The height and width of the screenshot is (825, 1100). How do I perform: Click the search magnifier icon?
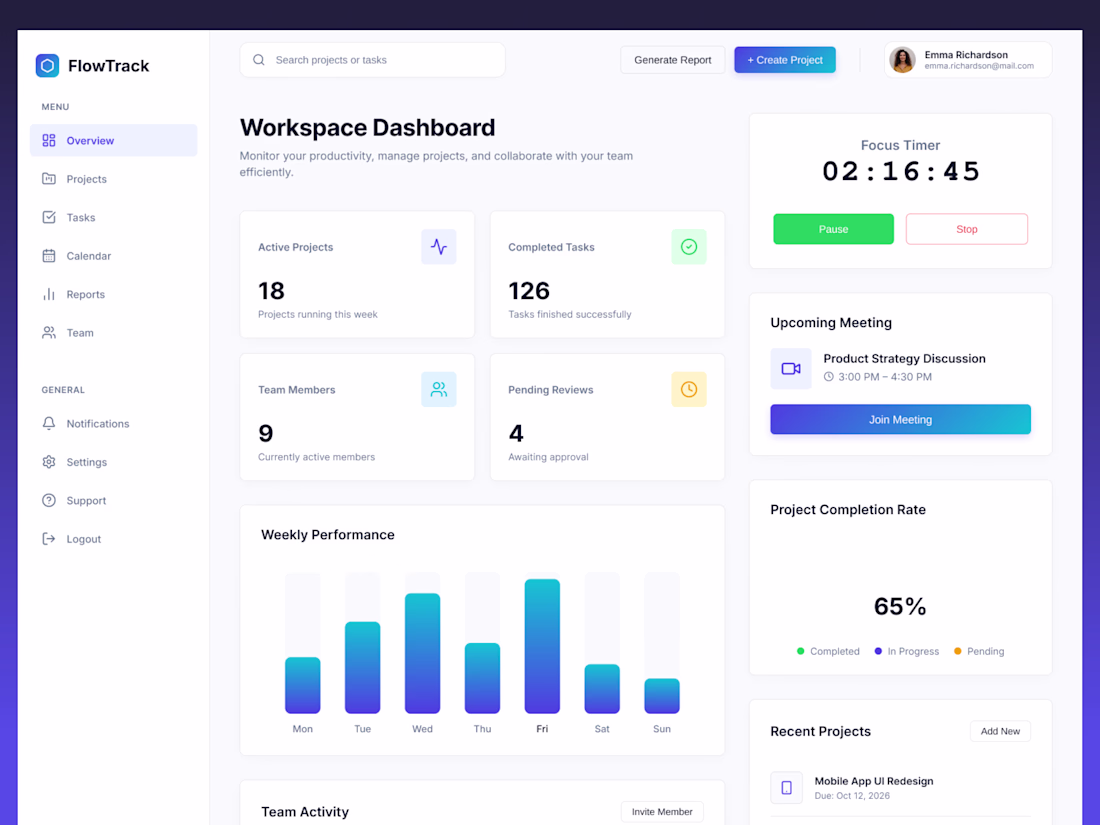[x=259, y=60]
